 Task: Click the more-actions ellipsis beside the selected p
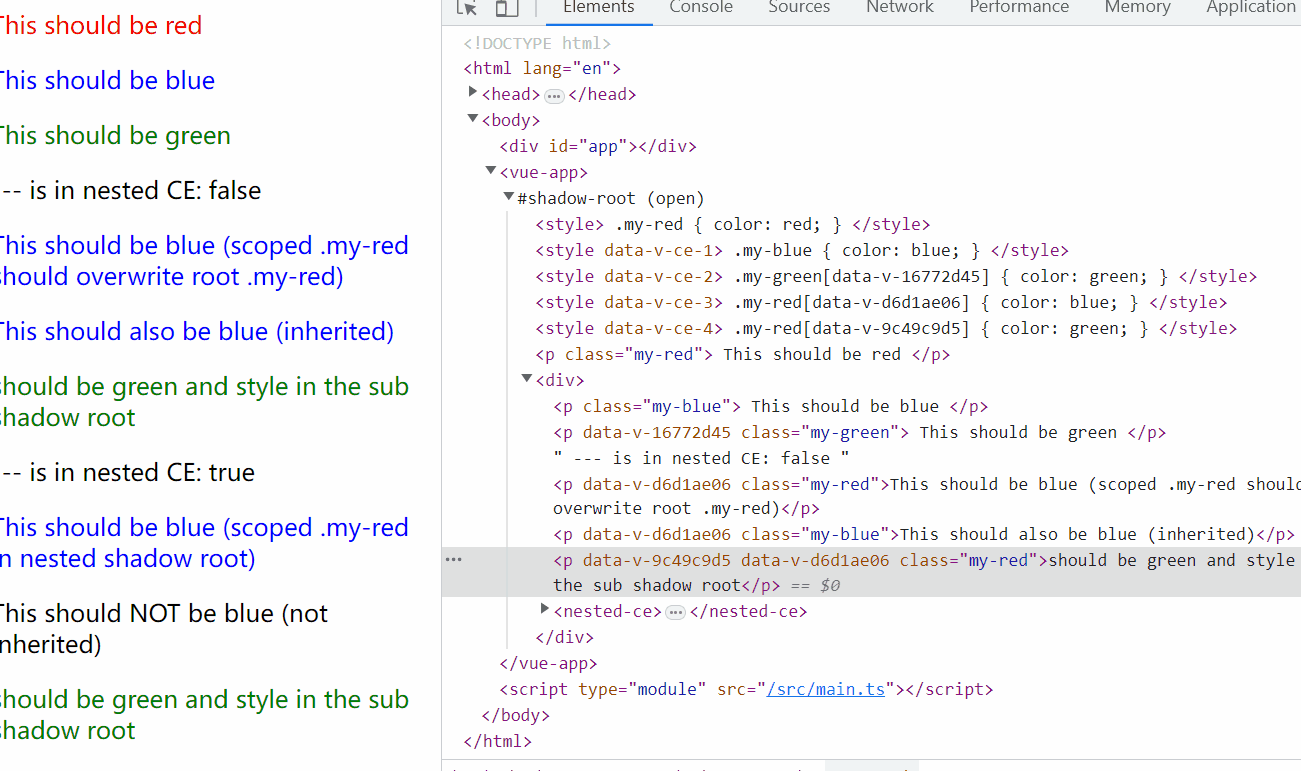pos(453,558)
